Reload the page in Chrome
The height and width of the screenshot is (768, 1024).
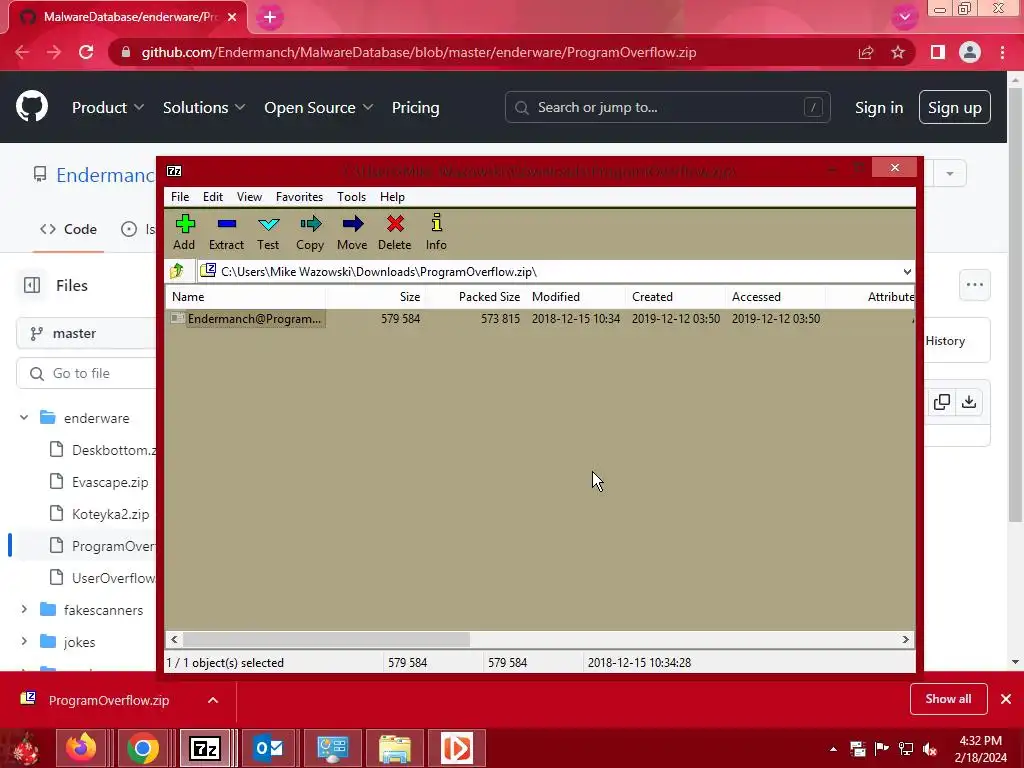86,52
